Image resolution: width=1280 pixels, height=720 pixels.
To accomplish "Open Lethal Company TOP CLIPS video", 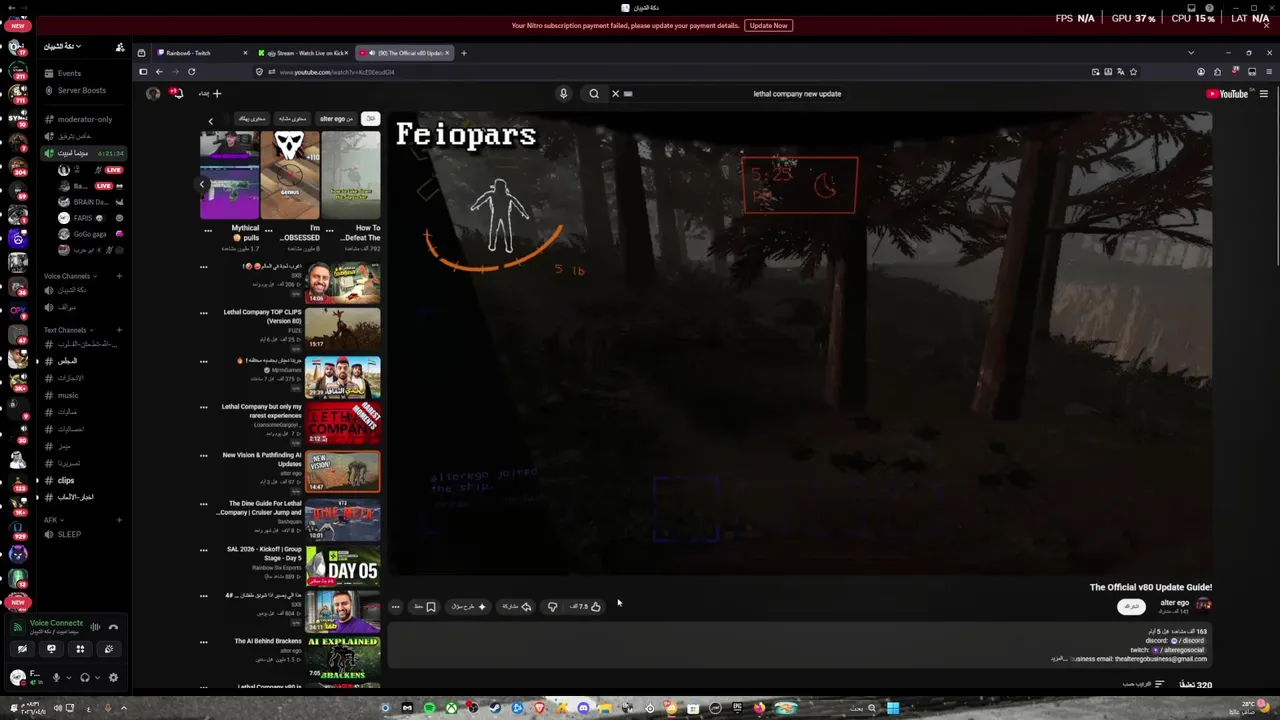I will point(342,328).
